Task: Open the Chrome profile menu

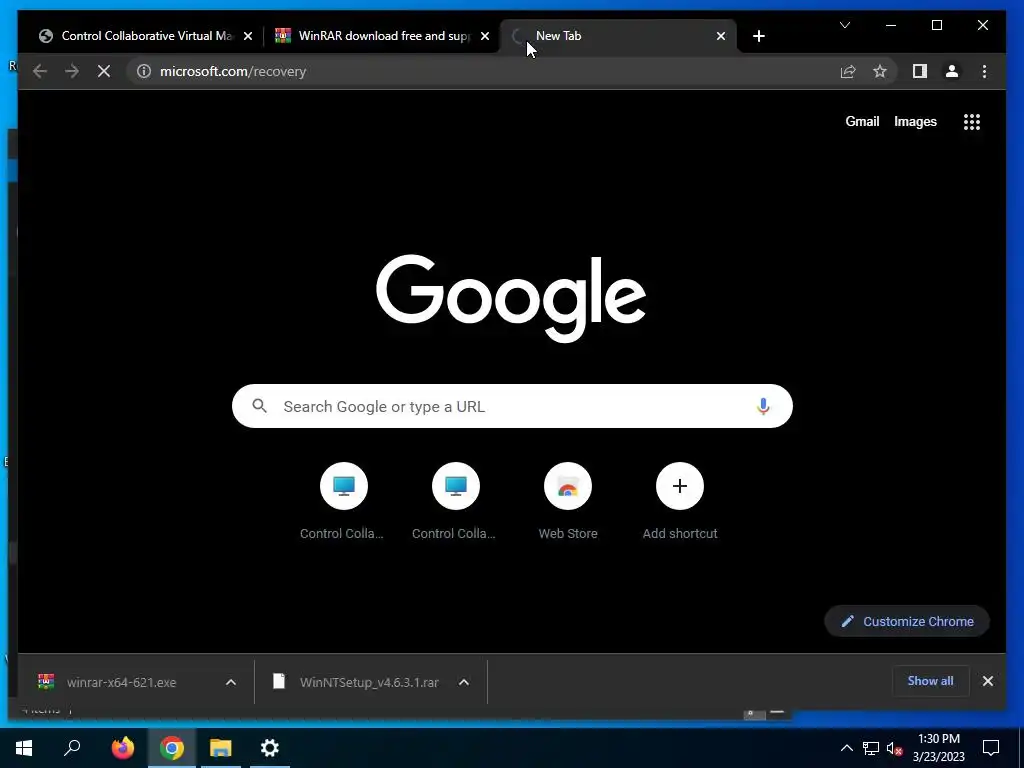Action: pos(952,71)
